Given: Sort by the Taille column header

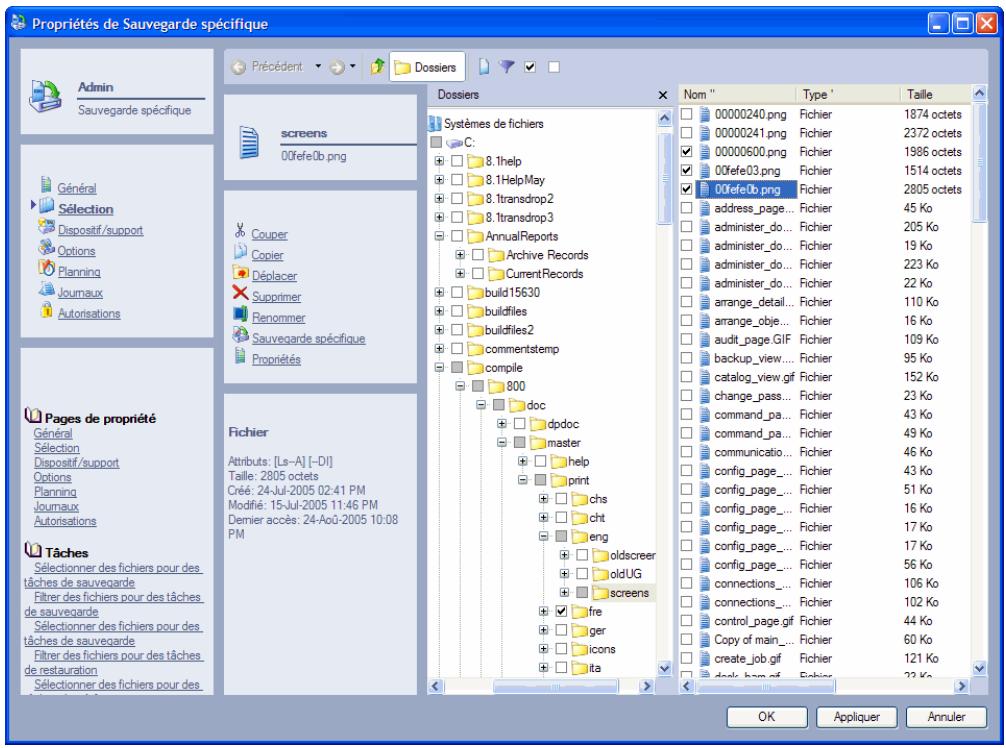Looking at the screenshot, I should coord(935,94).
